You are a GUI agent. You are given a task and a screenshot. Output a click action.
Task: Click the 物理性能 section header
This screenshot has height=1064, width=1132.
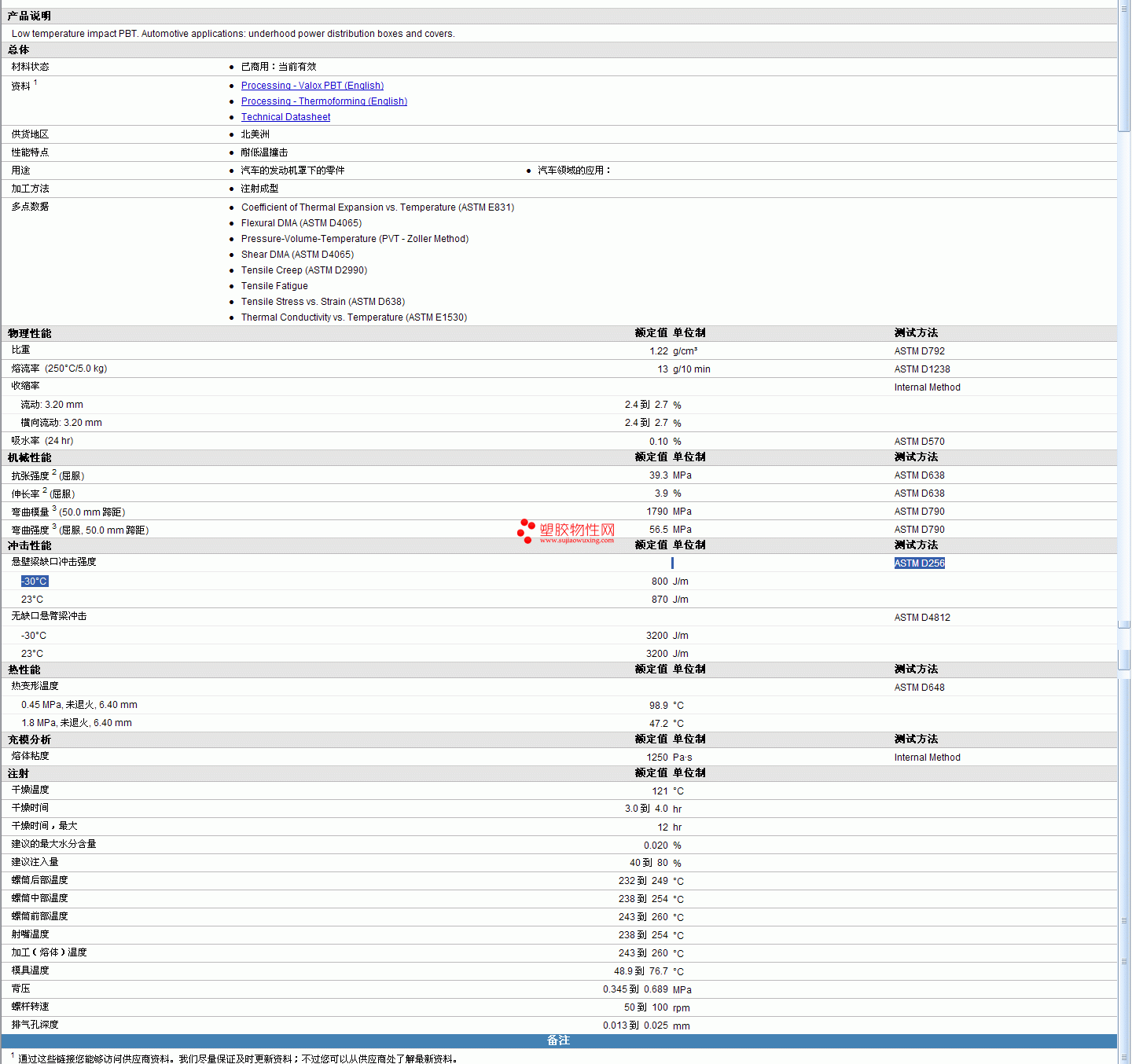click(30, 333)
